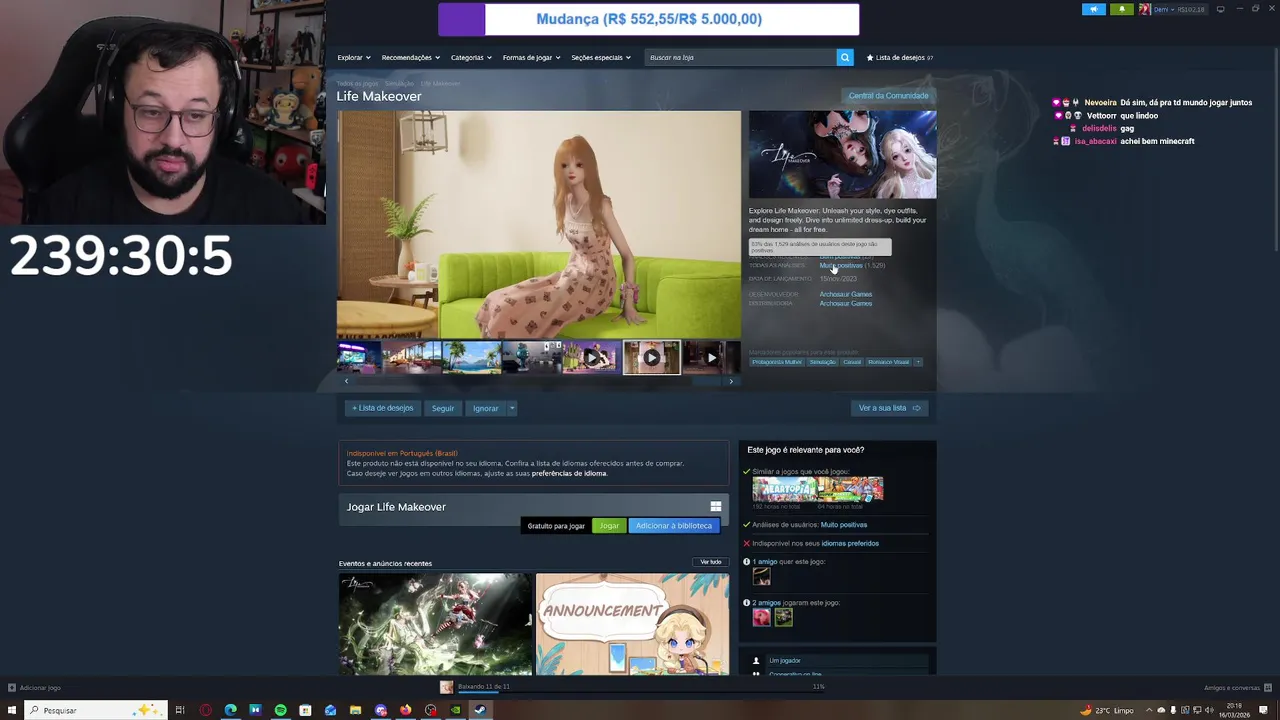
Task: Open the Seções especiais dropdown
Action: tap(601, 57)
